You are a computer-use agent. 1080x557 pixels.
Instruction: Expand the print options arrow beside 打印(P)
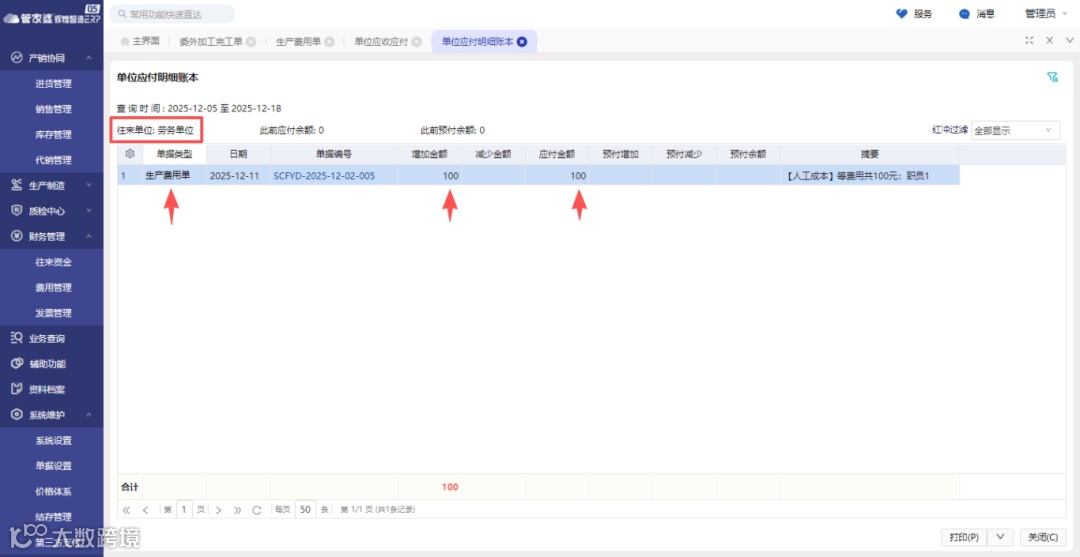click(x=1001, y=537)
